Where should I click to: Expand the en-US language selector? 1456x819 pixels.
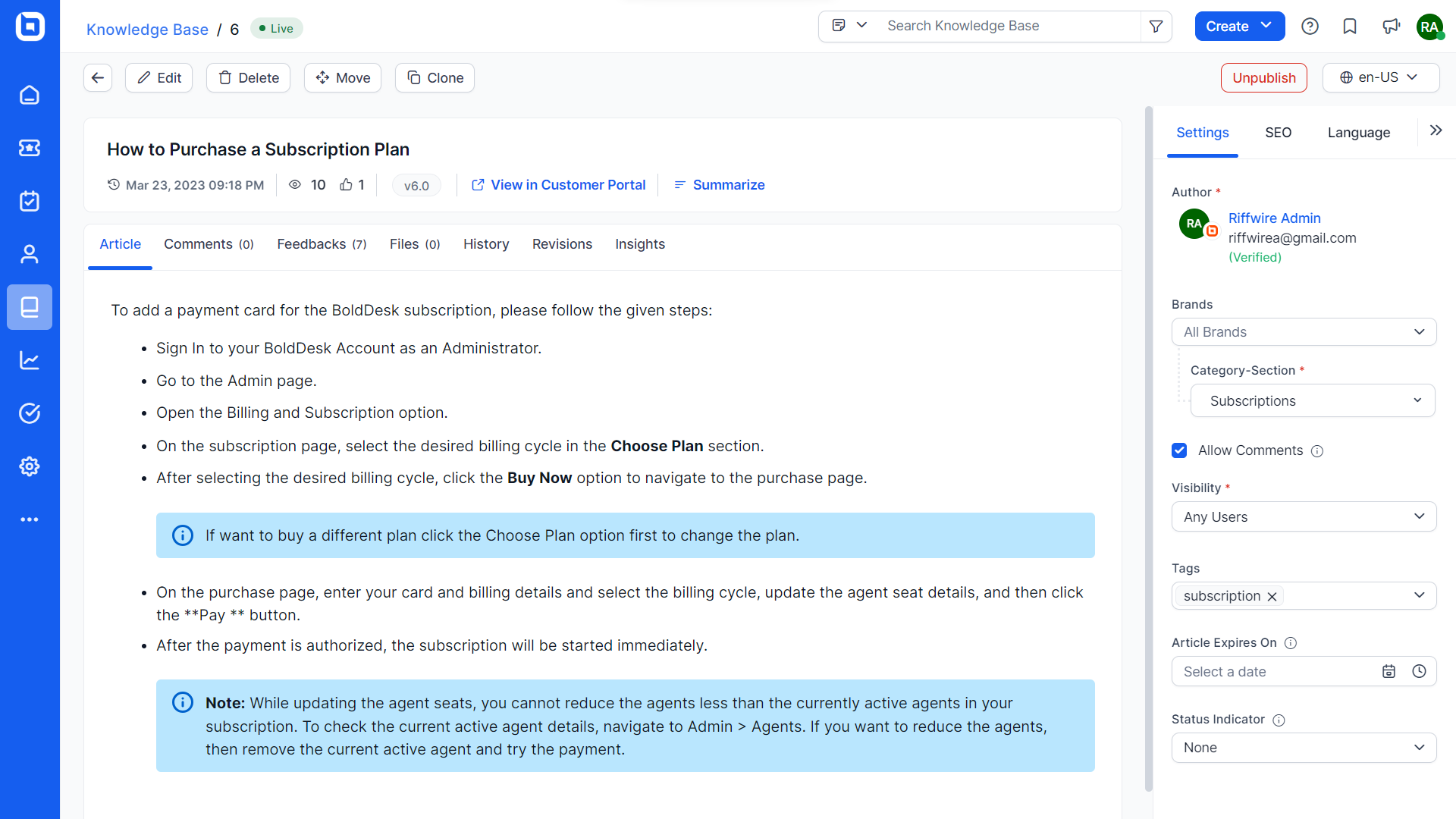[1380, 77]
